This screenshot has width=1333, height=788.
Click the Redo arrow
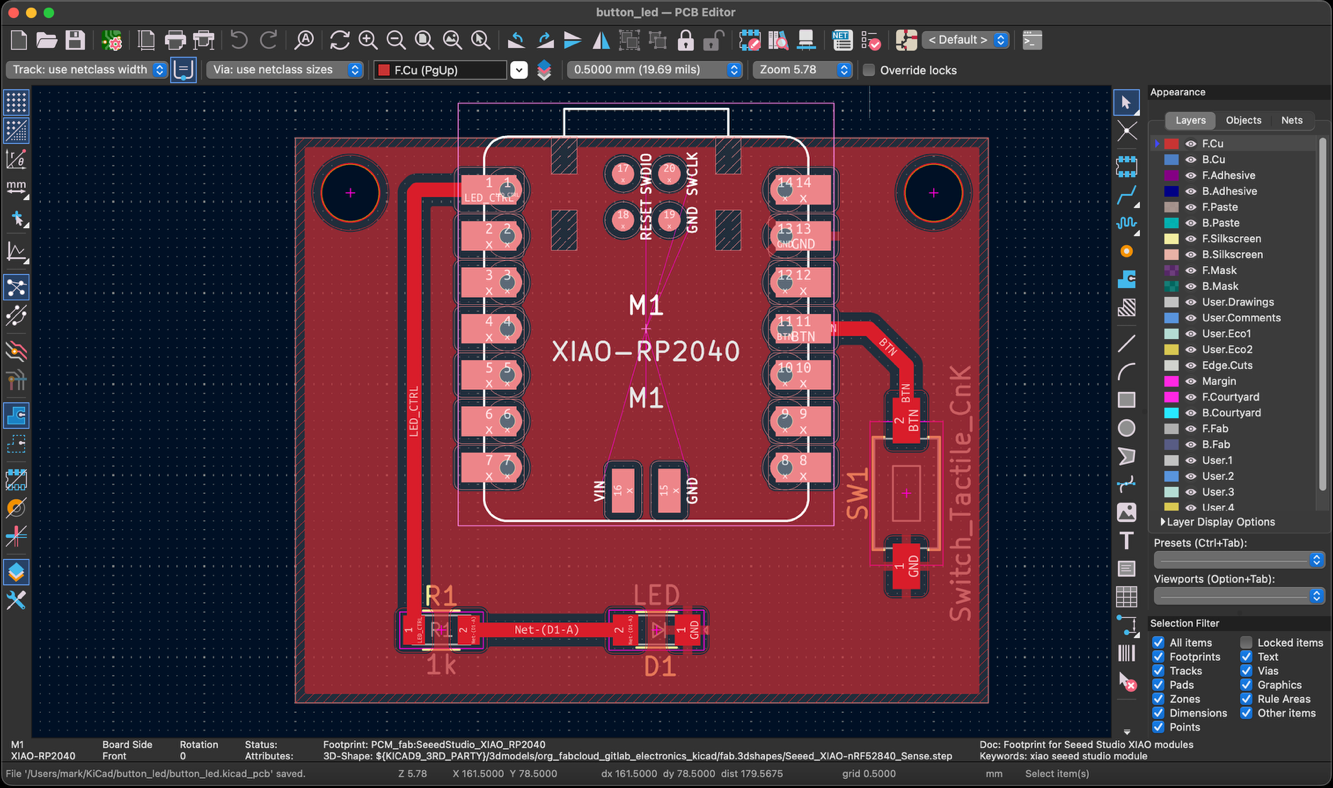268,40
